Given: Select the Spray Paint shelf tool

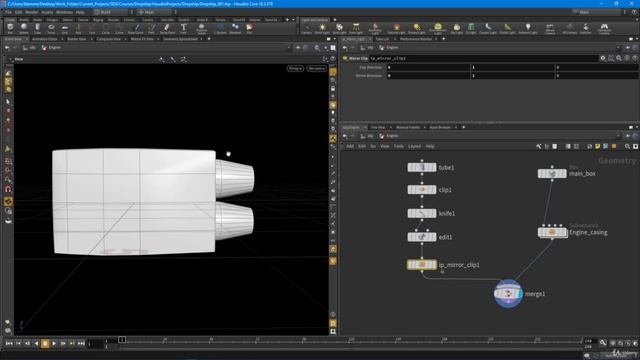Looking at the screenshot, I should 167,28.
